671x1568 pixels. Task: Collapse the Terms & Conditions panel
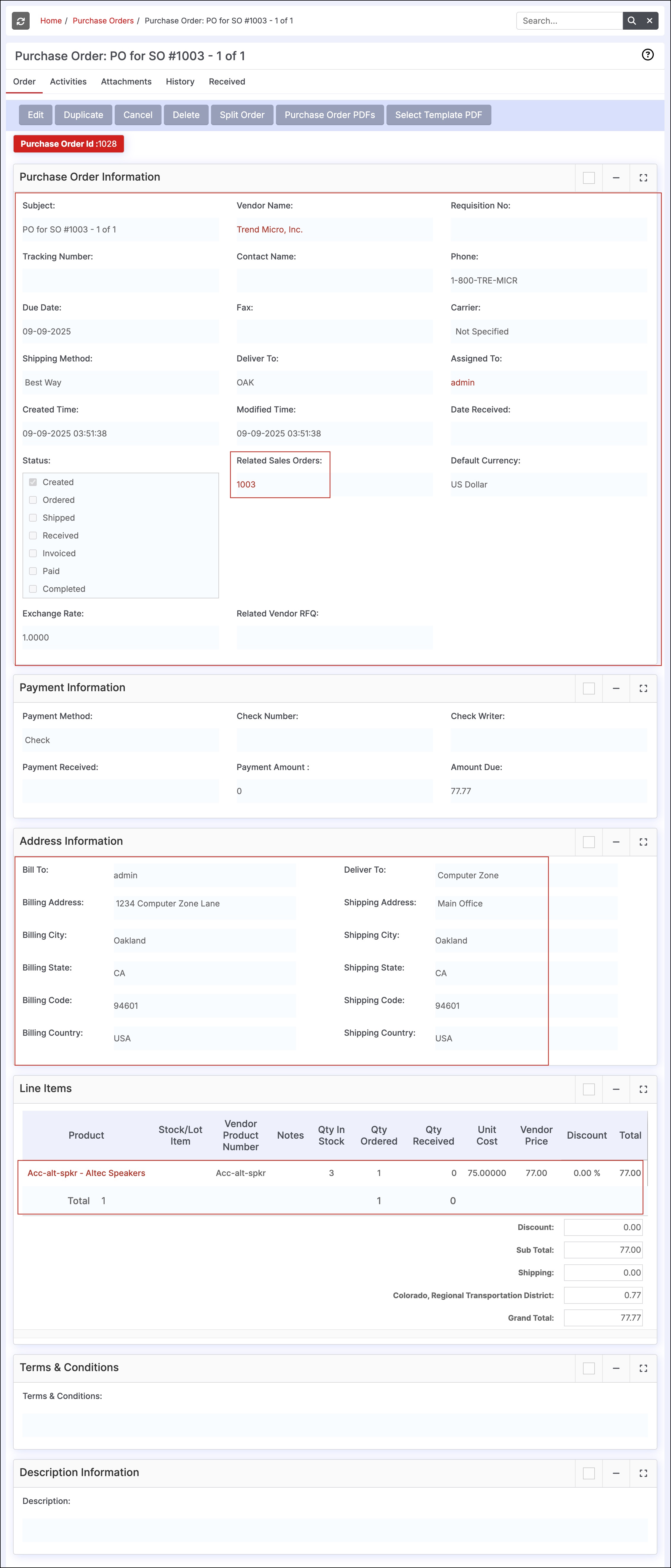(616, 1368)
